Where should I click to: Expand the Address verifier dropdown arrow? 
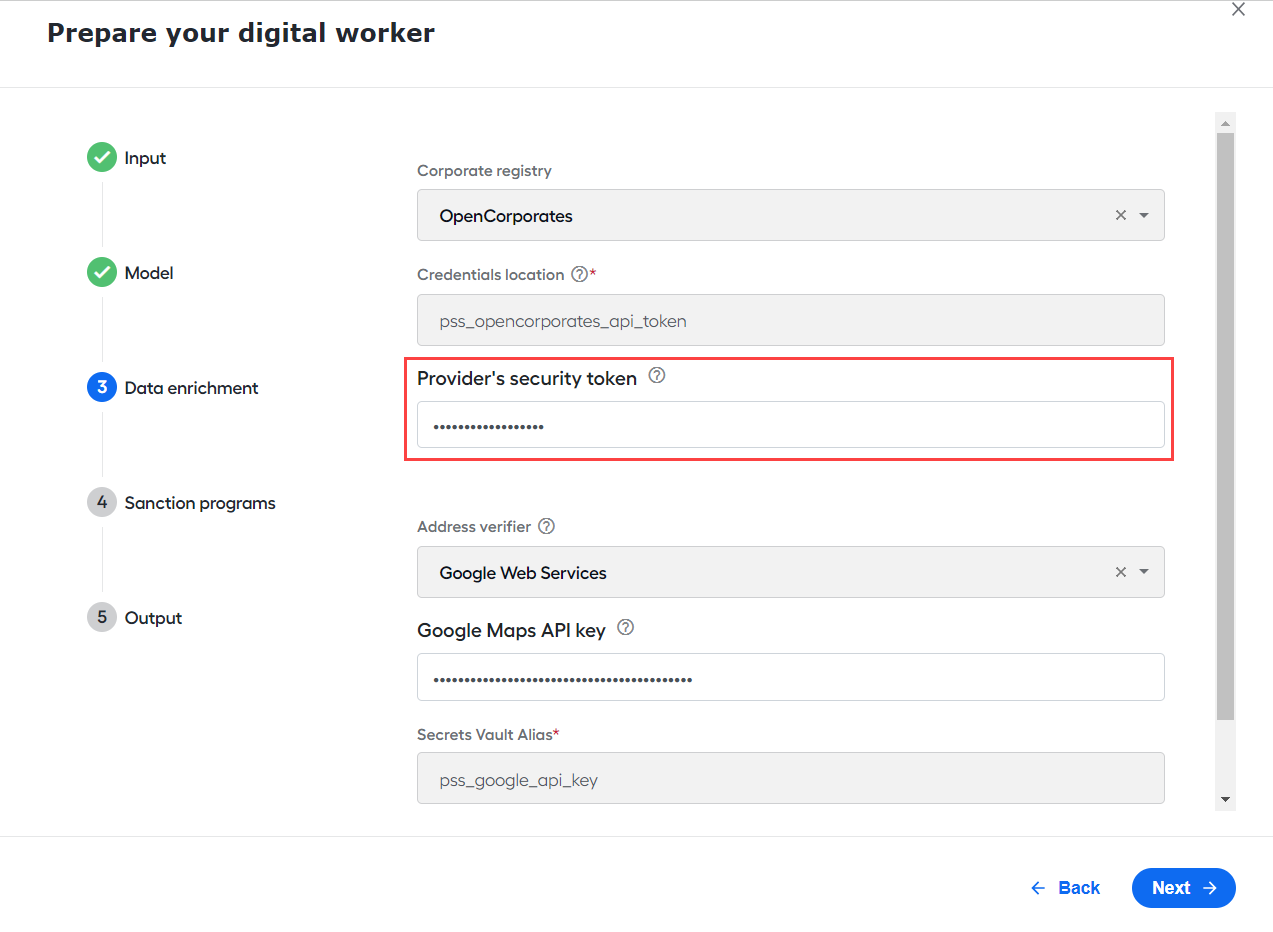pos(1144,572)
